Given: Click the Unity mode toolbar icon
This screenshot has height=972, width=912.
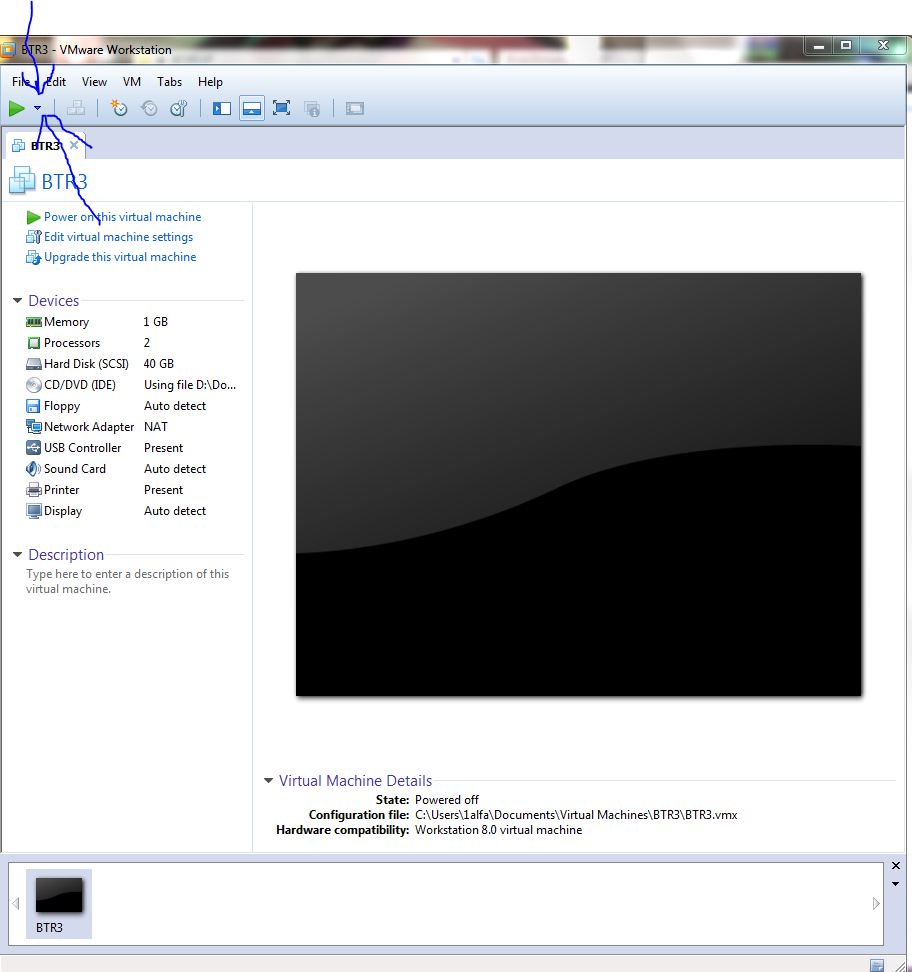Looking at the screenshot, I should (312, 109).
